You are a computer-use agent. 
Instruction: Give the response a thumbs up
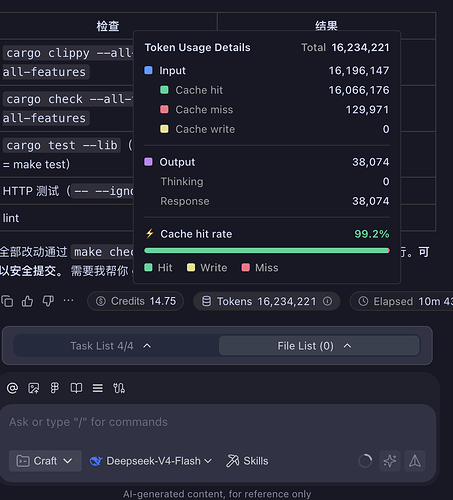[27, 301]
